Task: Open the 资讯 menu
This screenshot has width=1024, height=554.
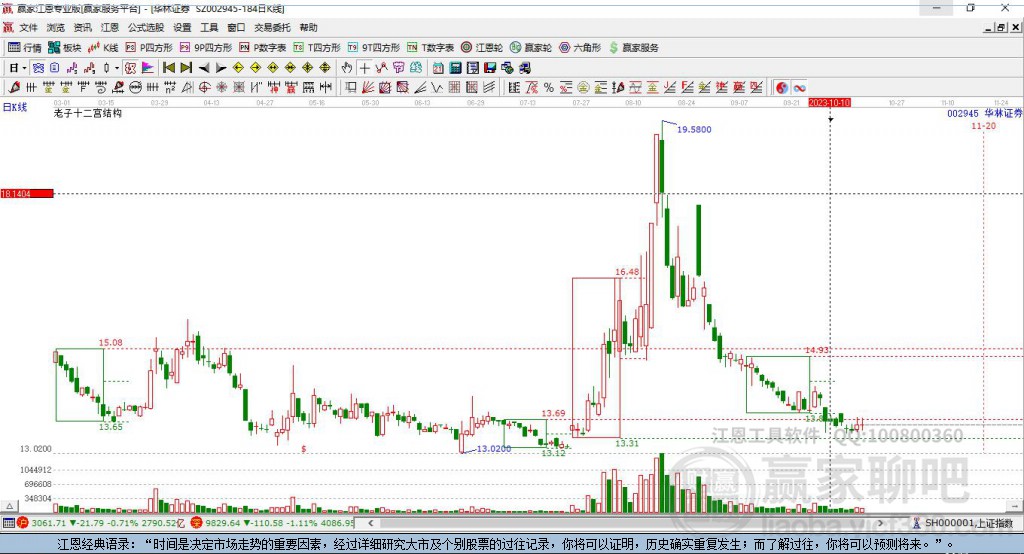Action: [x=82, y=27]
